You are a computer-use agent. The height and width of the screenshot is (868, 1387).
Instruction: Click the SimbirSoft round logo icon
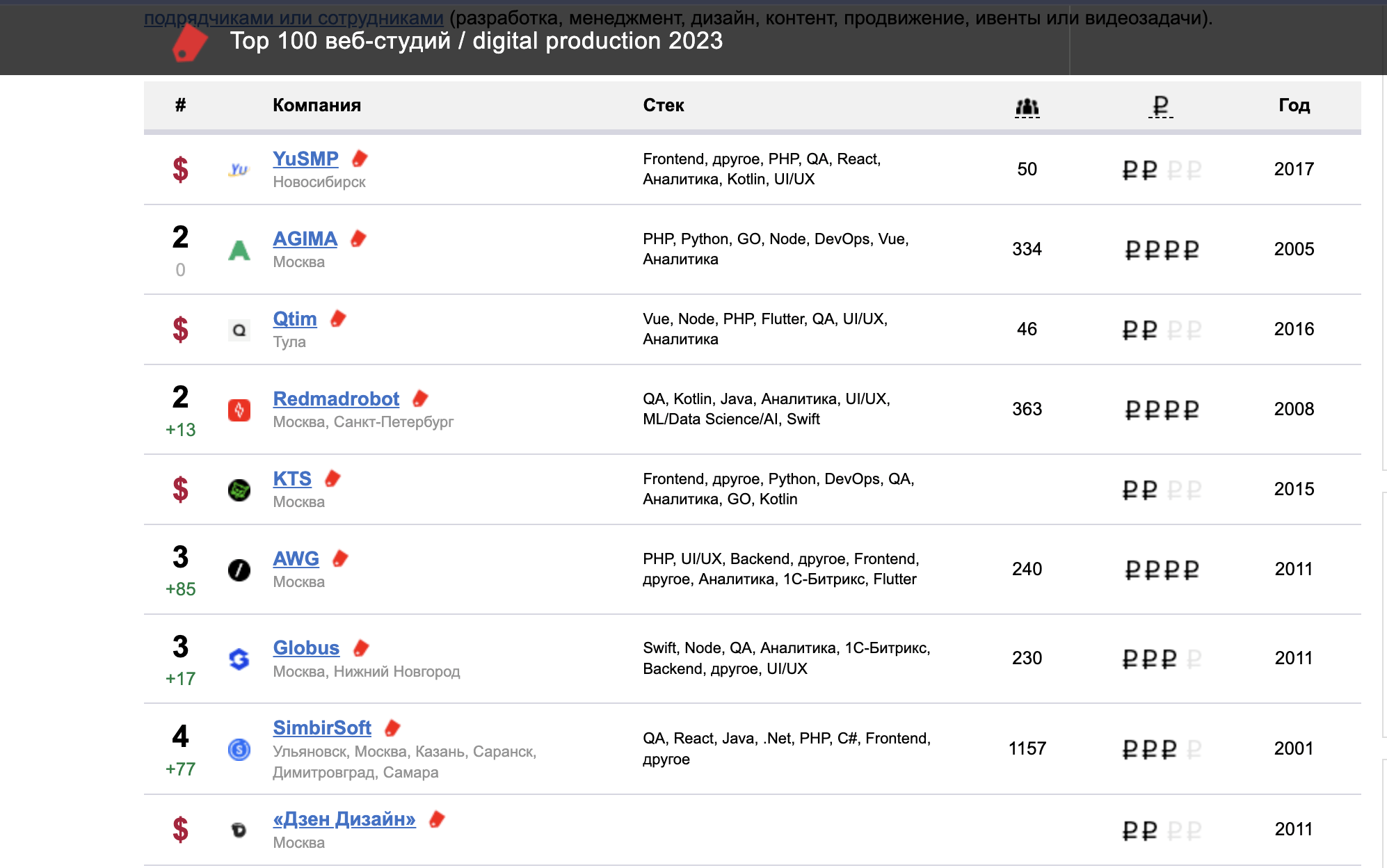click(x=239, y=749)
